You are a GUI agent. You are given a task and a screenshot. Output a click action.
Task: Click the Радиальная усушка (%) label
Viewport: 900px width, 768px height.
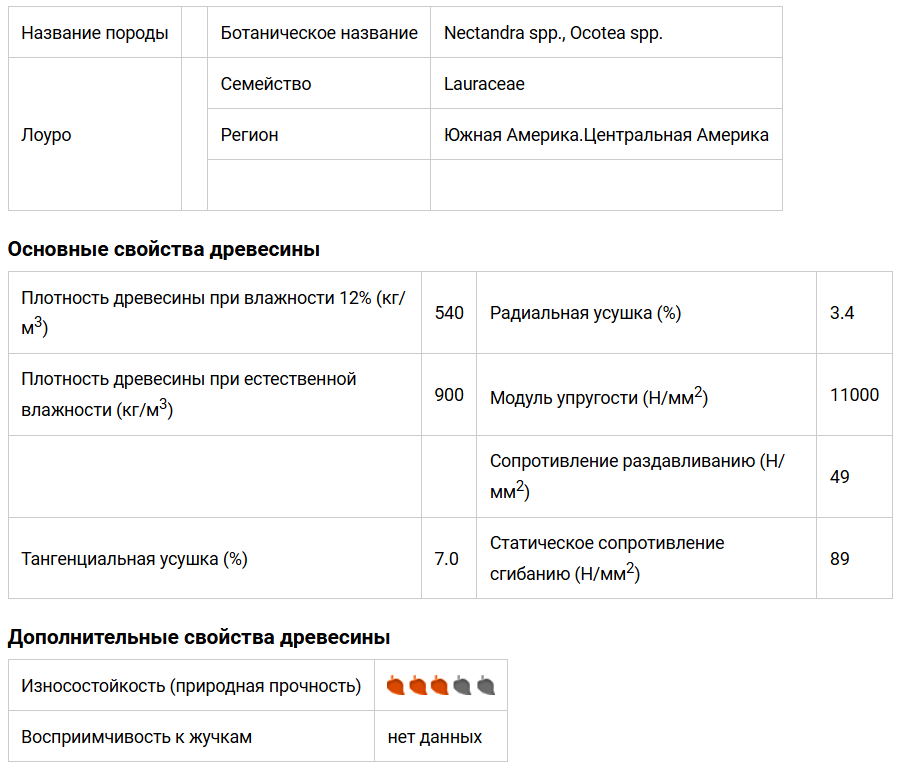585,313
